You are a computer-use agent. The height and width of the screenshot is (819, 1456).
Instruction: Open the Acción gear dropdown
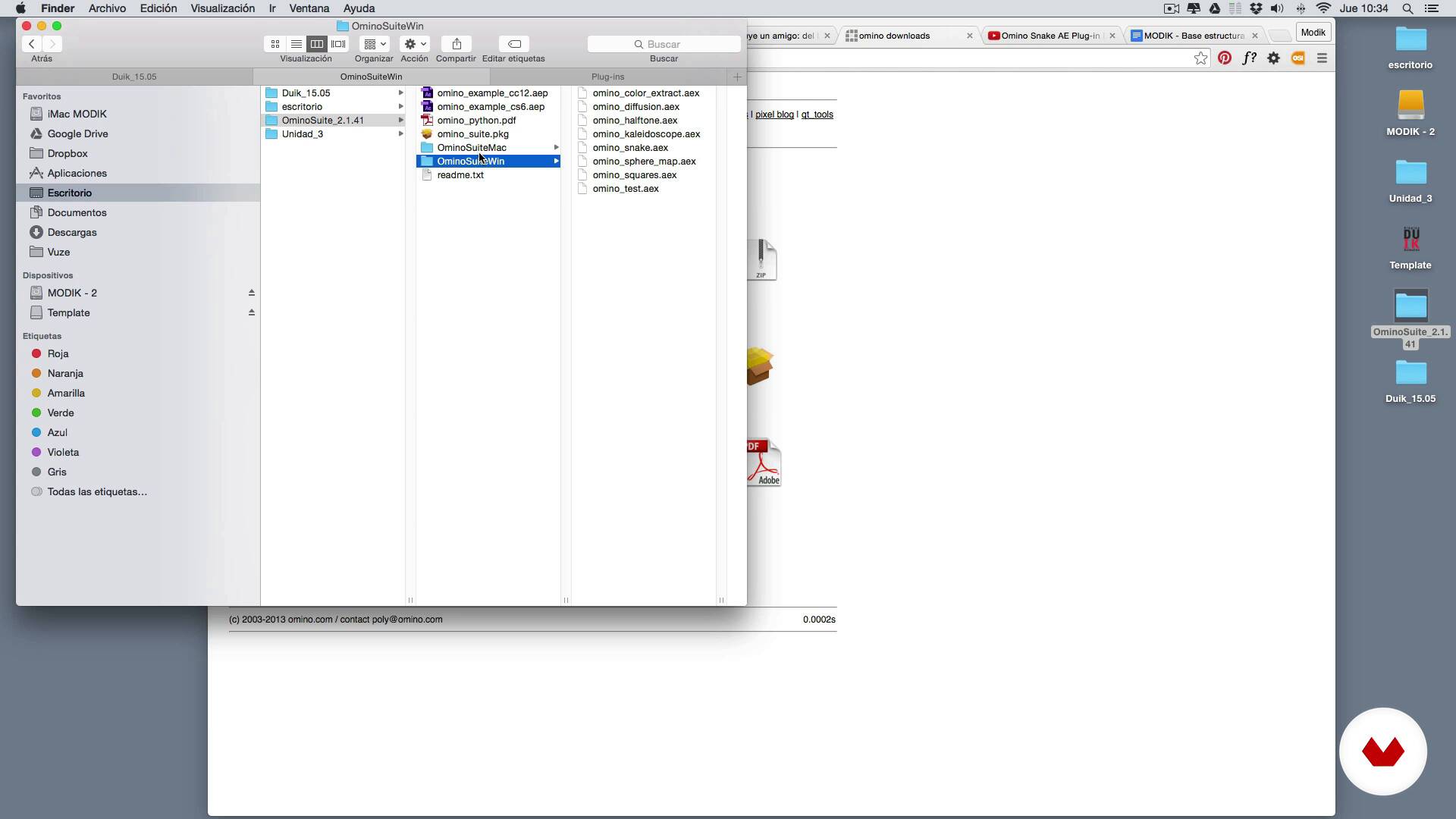415,44
